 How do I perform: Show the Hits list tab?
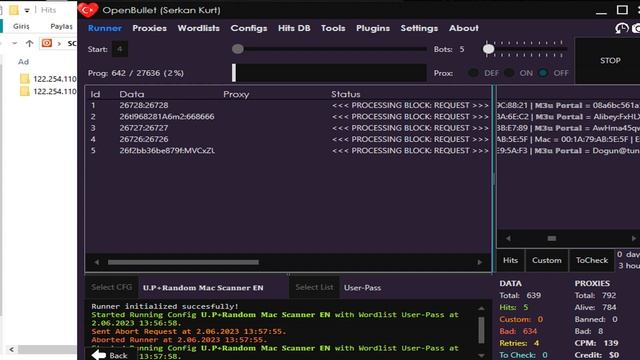click(x=510, y=260)
